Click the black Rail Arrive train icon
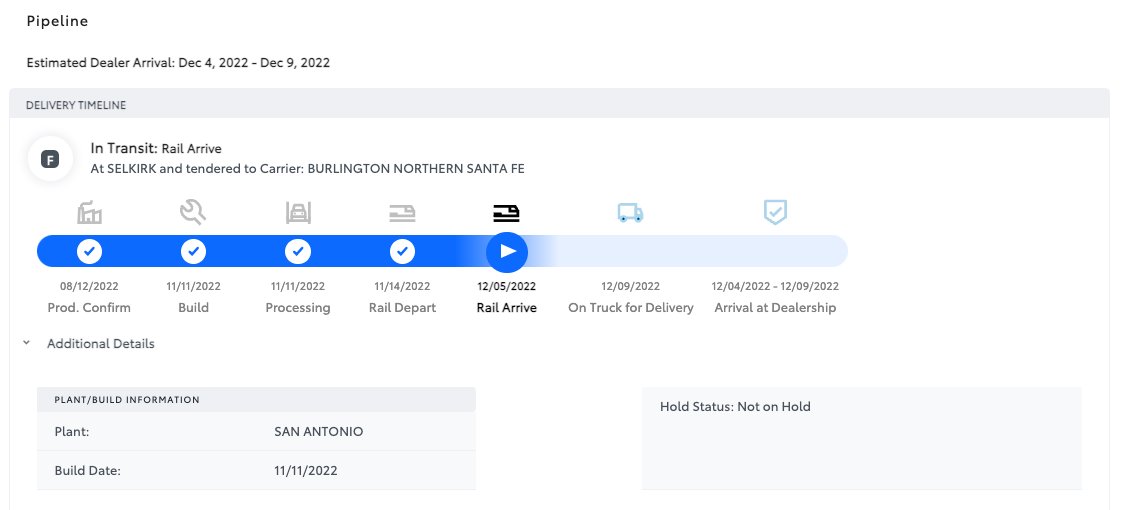 point(506,214)
